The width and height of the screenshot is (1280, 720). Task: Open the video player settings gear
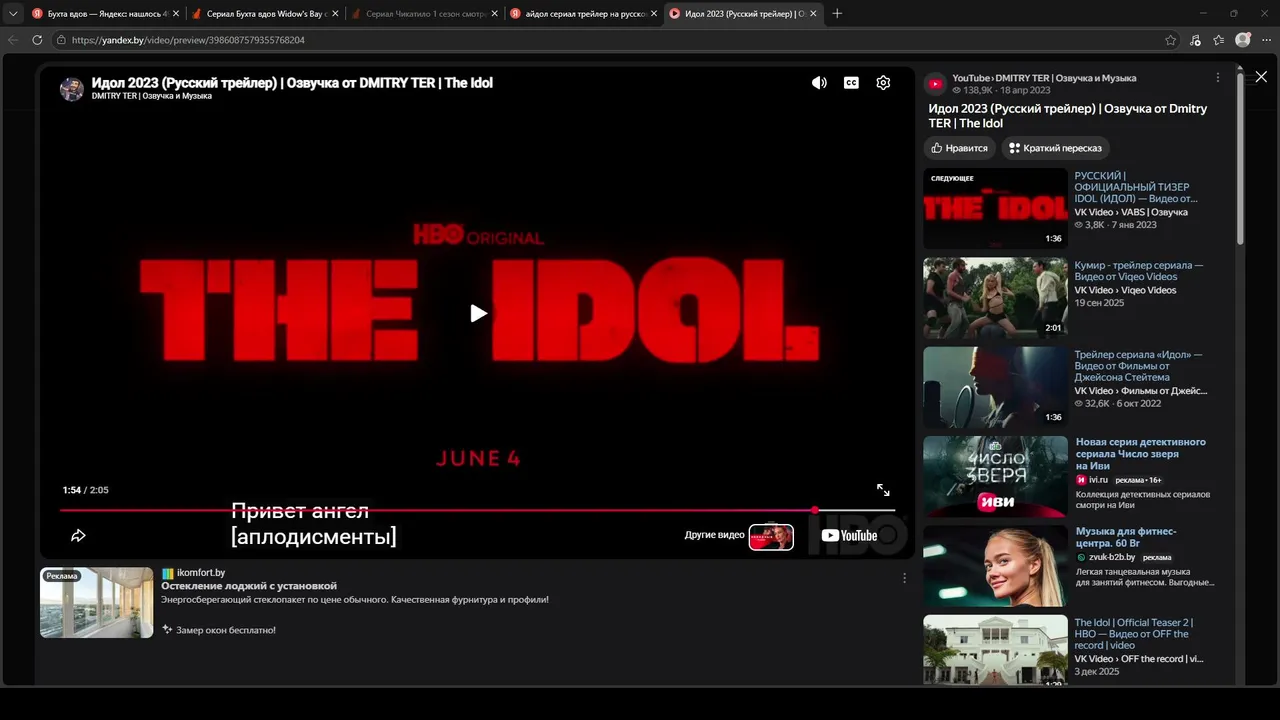[x=883, y=83]
